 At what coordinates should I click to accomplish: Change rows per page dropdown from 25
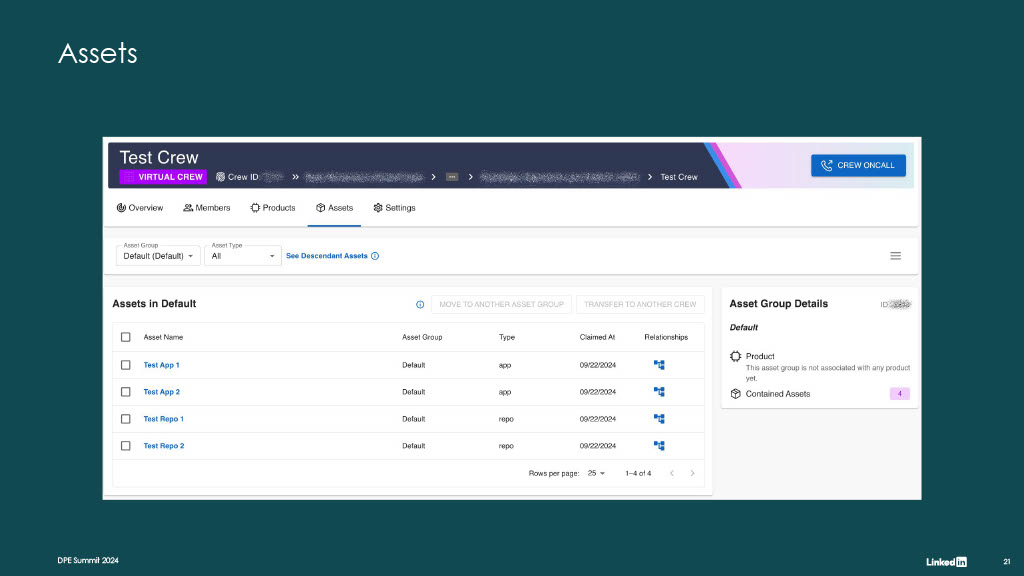pyautogui.click(x=596, y=473)
